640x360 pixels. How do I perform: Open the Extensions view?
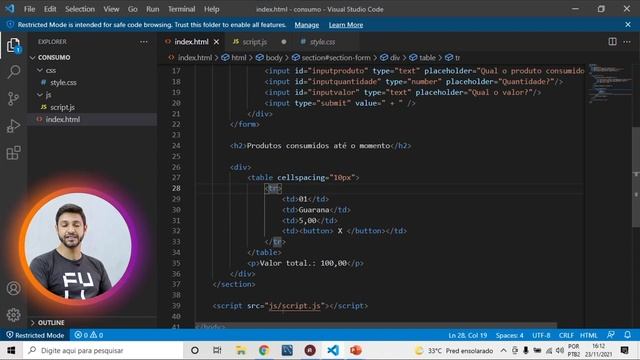[13, 153]
